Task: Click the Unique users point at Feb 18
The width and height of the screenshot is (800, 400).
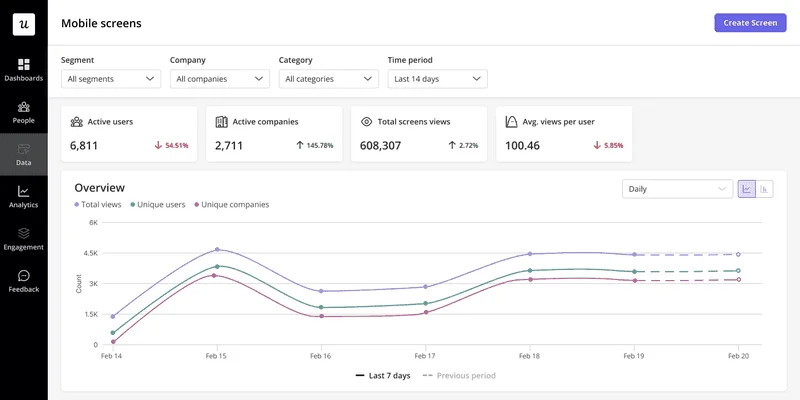Action: tap(530, 270)
